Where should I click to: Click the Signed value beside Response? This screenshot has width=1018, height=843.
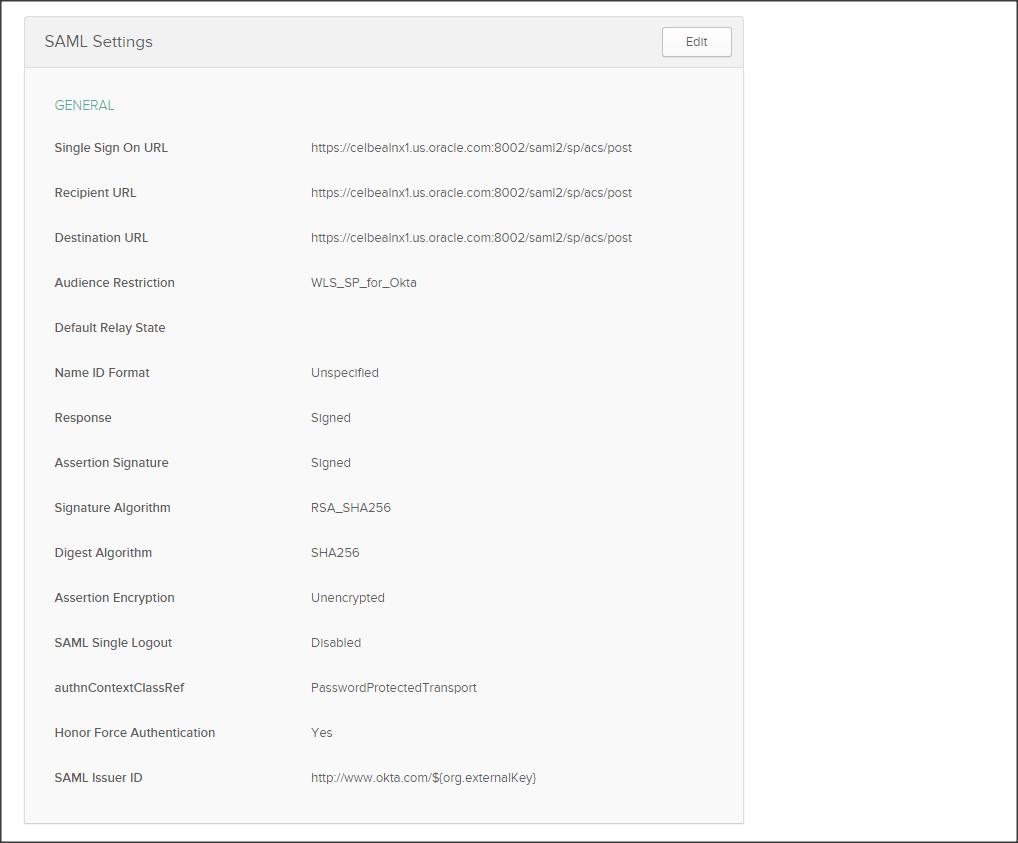(x=330, y=418)
